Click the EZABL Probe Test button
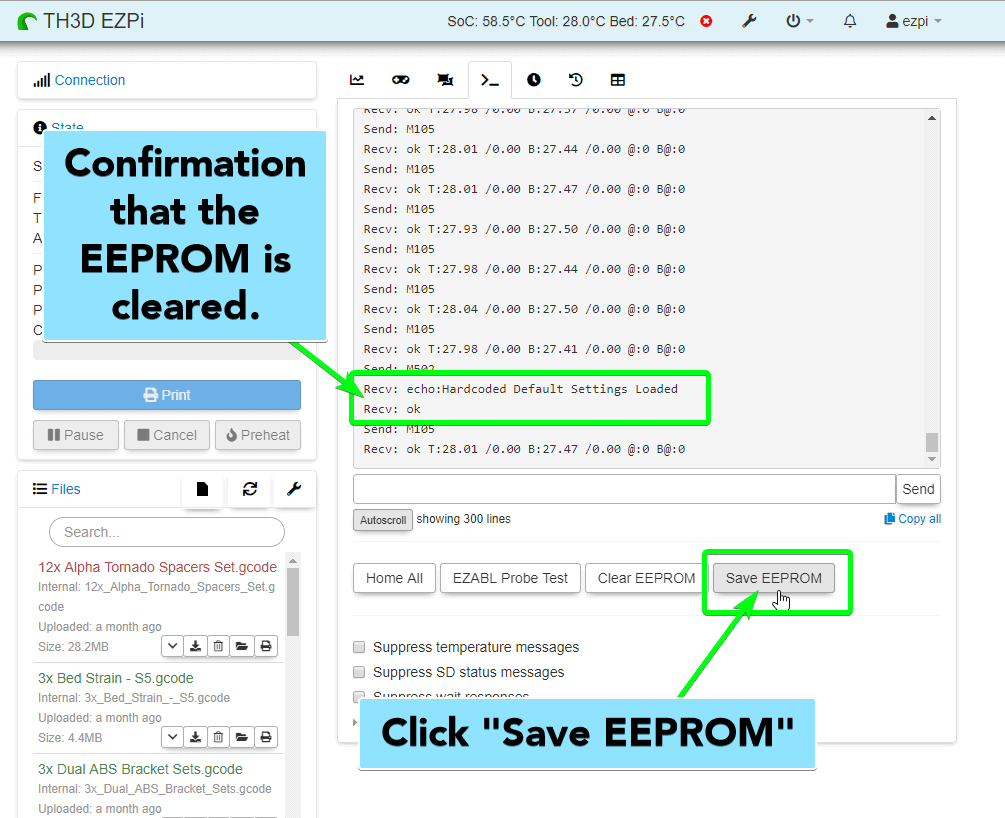Screen dimensions: 1005x818 tap(510, 578)
